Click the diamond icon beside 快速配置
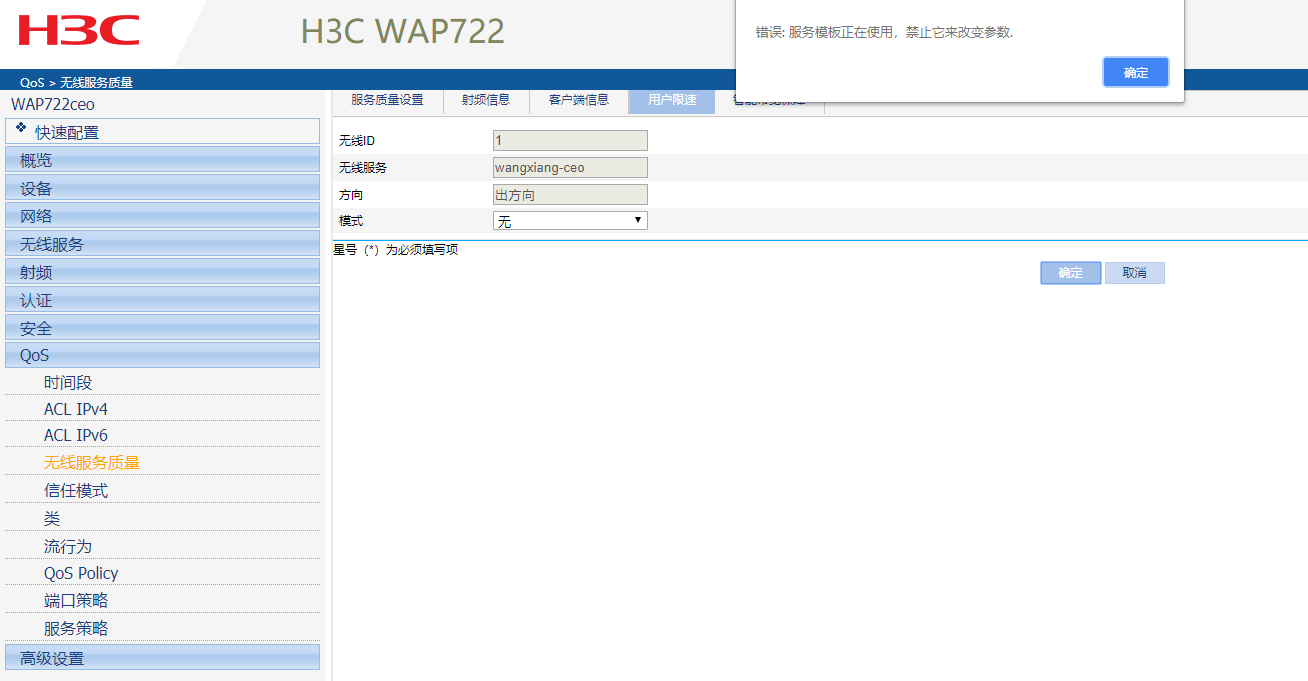 pyautogui.click(x=21, y=127)
